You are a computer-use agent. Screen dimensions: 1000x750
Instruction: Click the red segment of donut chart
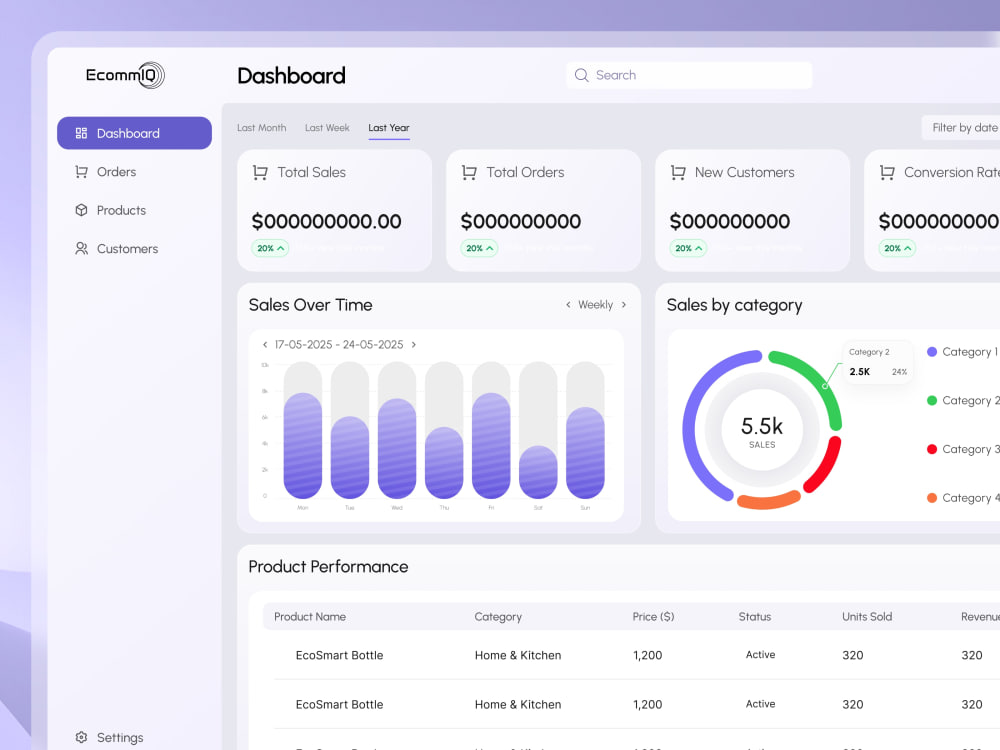pos(828,467)
